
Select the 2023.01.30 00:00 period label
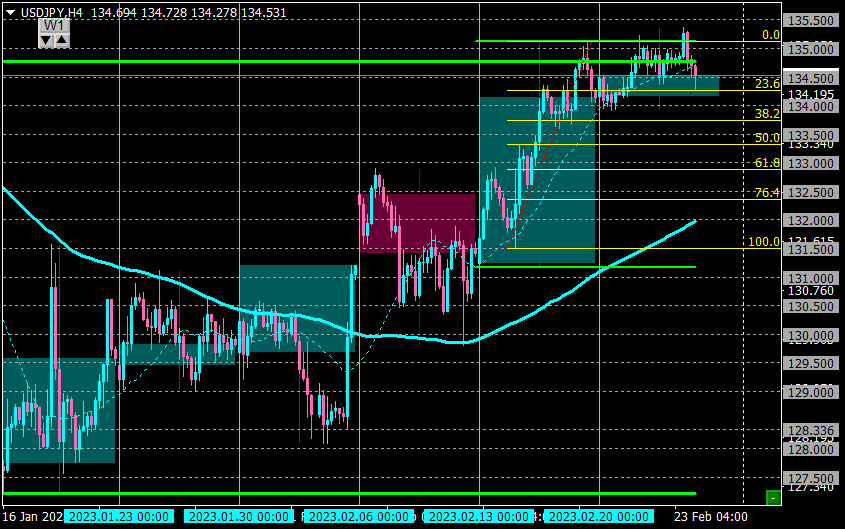click(x=239, y=517)
